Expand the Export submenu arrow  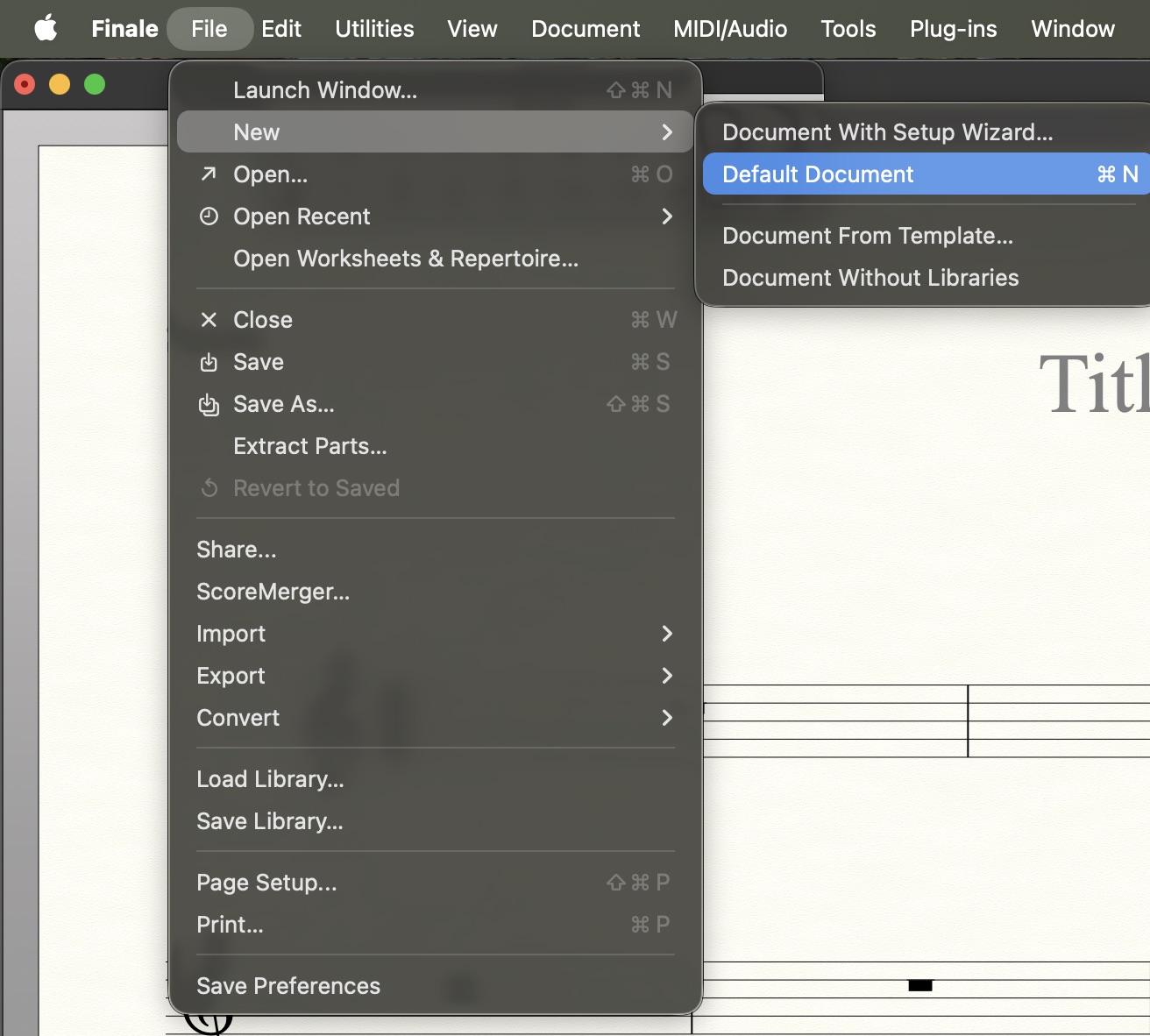(667, 676)
